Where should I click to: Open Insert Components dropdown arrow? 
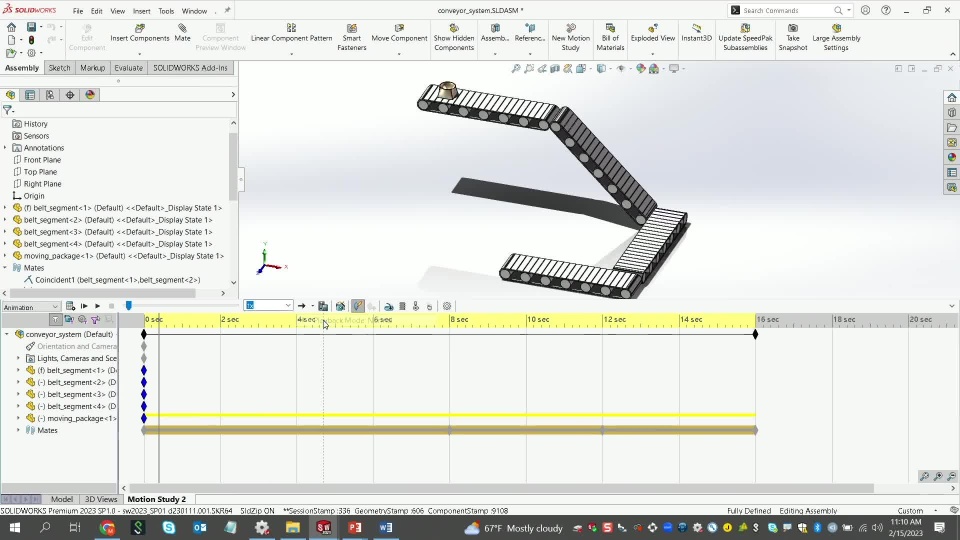coord(140,53)
